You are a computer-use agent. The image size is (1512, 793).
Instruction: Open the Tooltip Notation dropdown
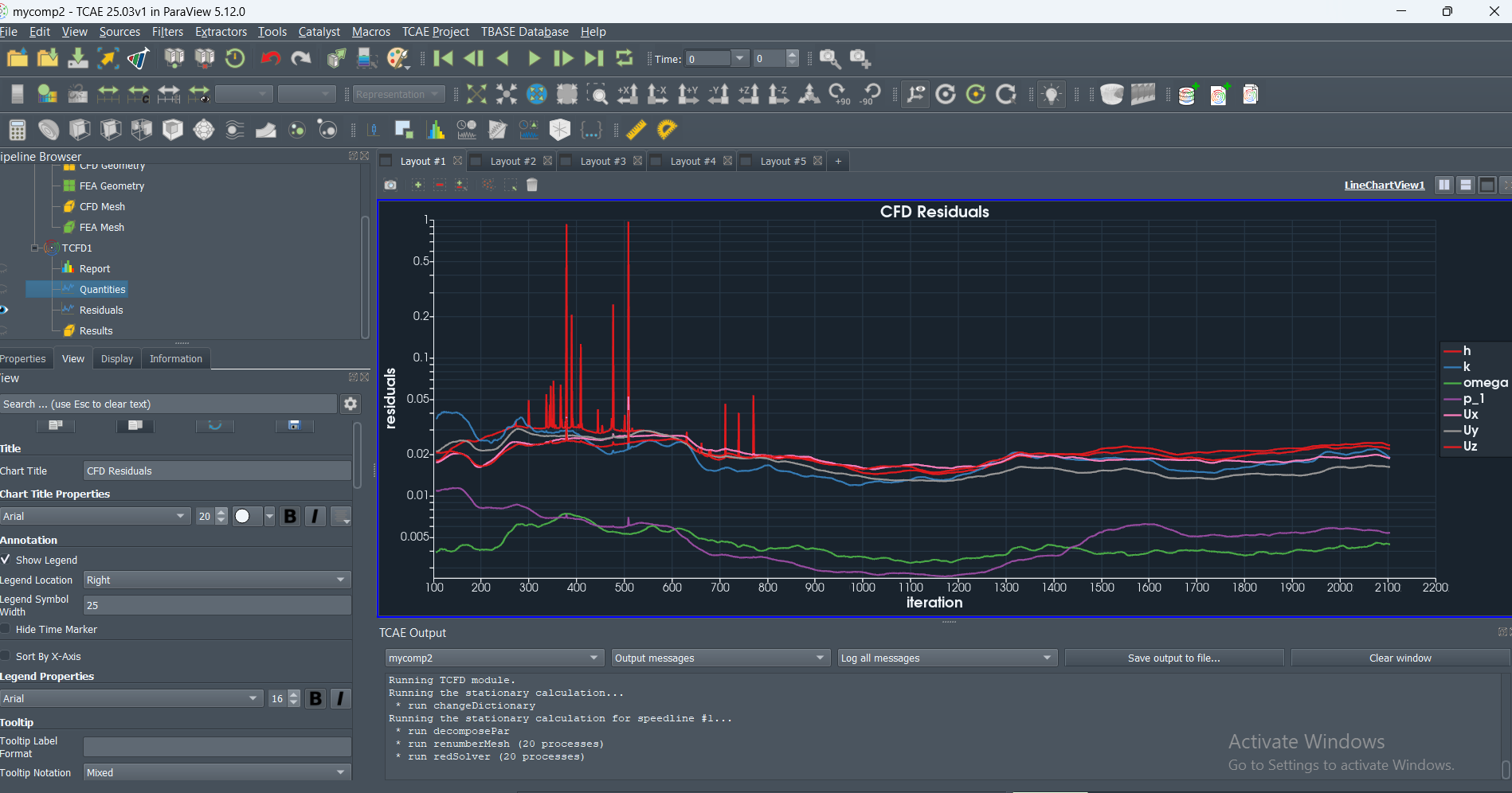tap(217, 772)
